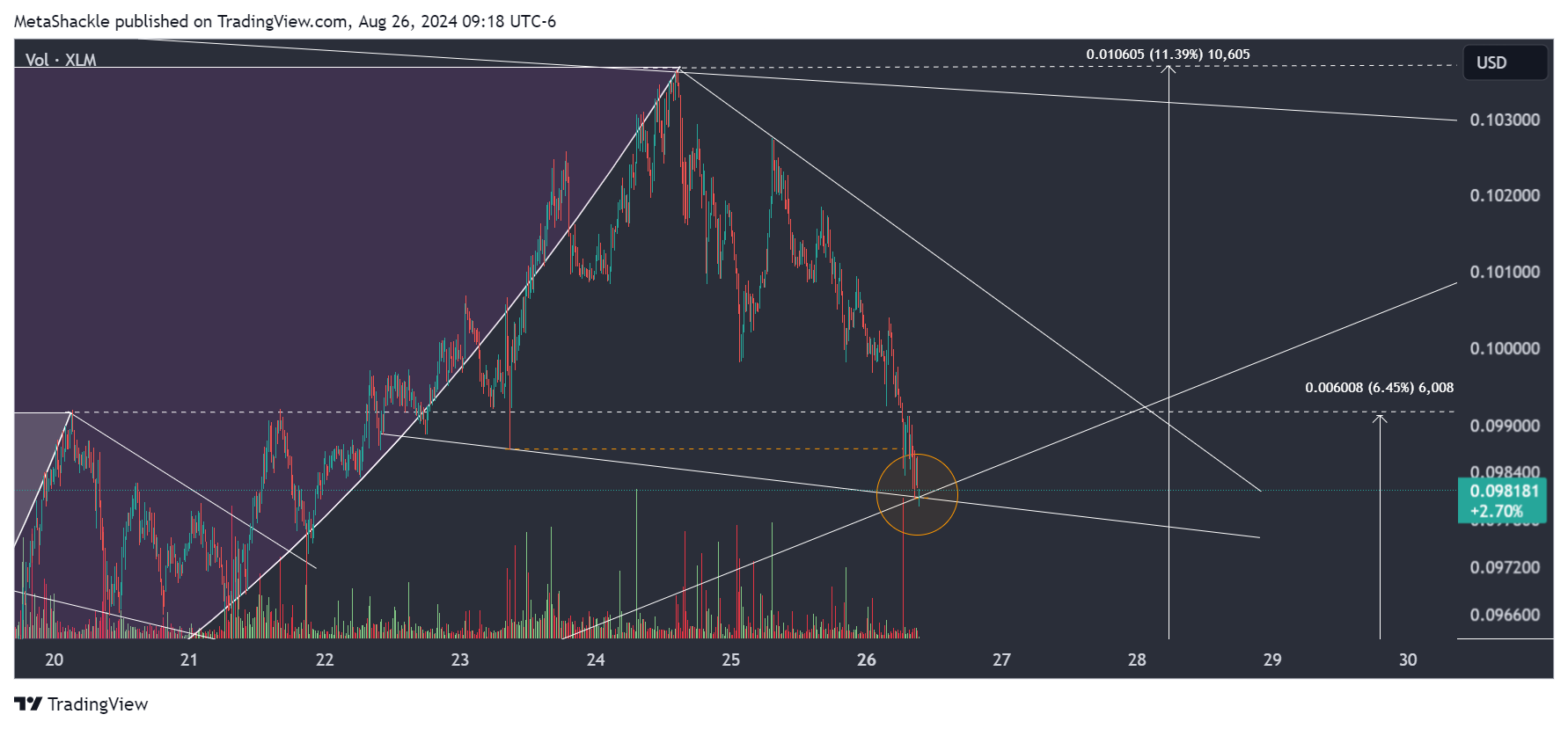Click the 0.098400 price axis label
Screen dimensions: 1568x729
pyautogui.click(x=1505, y=472)
